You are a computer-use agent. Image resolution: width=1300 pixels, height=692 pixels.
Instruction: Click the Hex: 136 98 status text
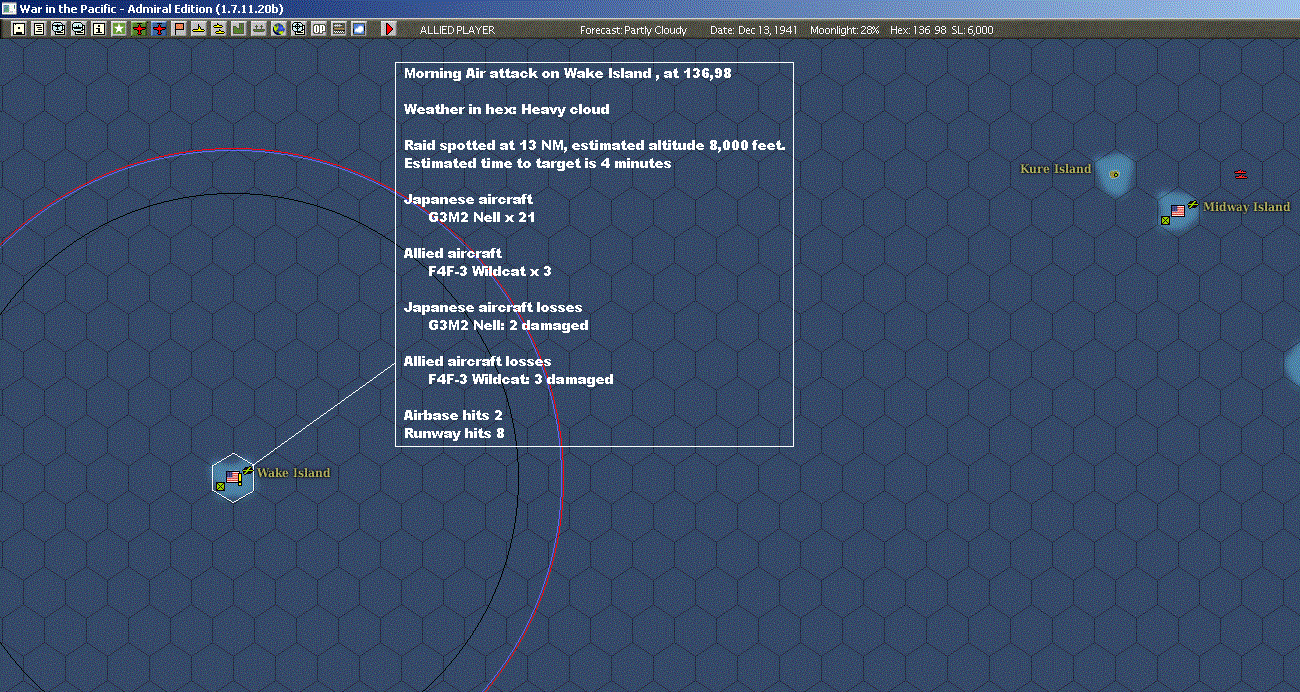[x=918, y=30]
